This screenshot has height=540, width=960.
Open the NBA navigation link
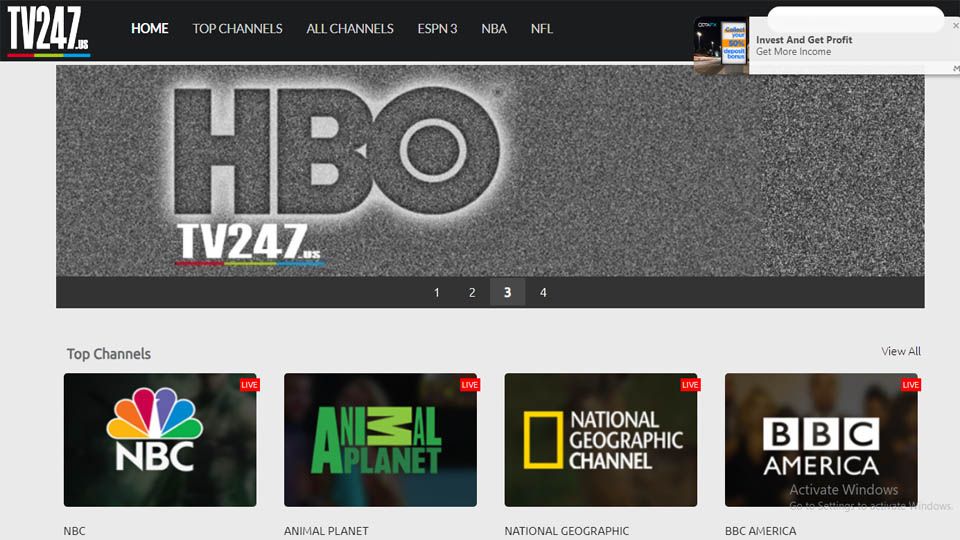click(x=493, y=29)
